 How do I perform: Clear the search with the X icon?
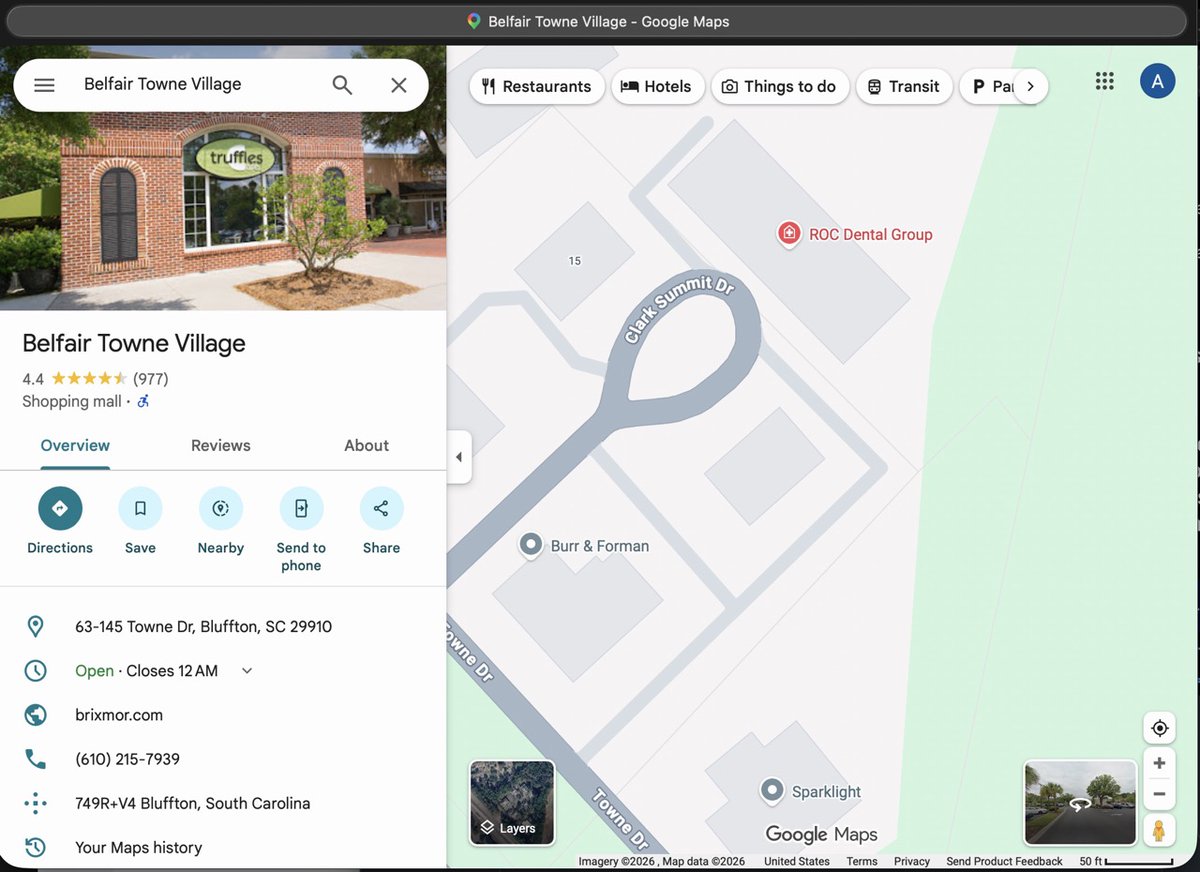399,85
